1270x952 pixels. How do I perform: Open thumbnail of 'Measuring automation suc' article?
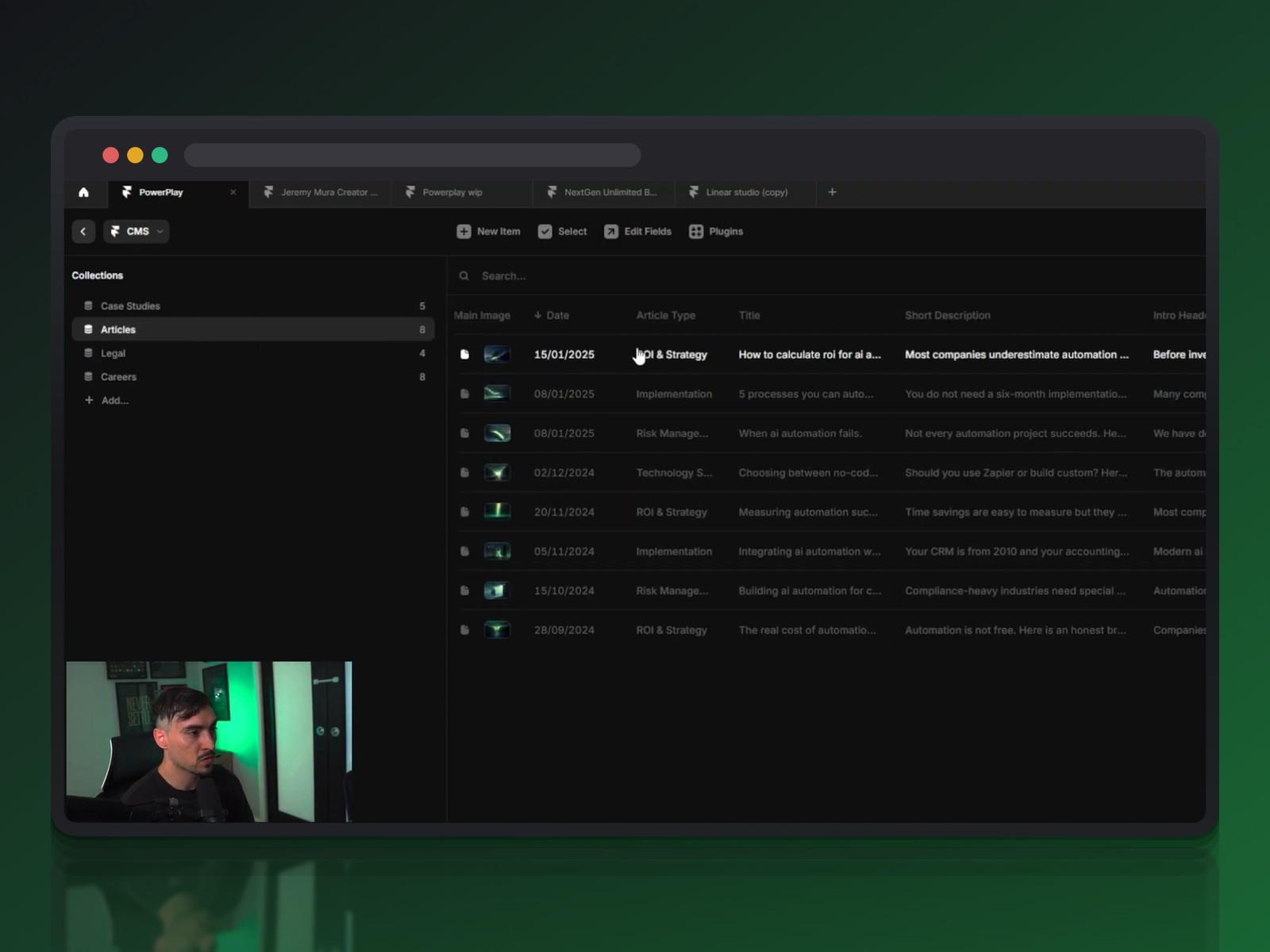(497, 512)
